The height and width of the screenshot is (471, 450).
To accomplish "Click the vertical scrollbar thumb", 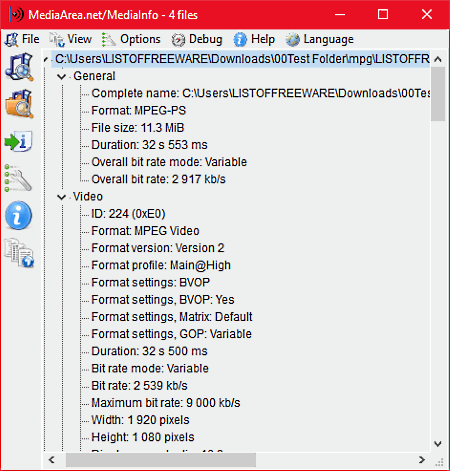I will pyautogui.click(x=438, y=94).
